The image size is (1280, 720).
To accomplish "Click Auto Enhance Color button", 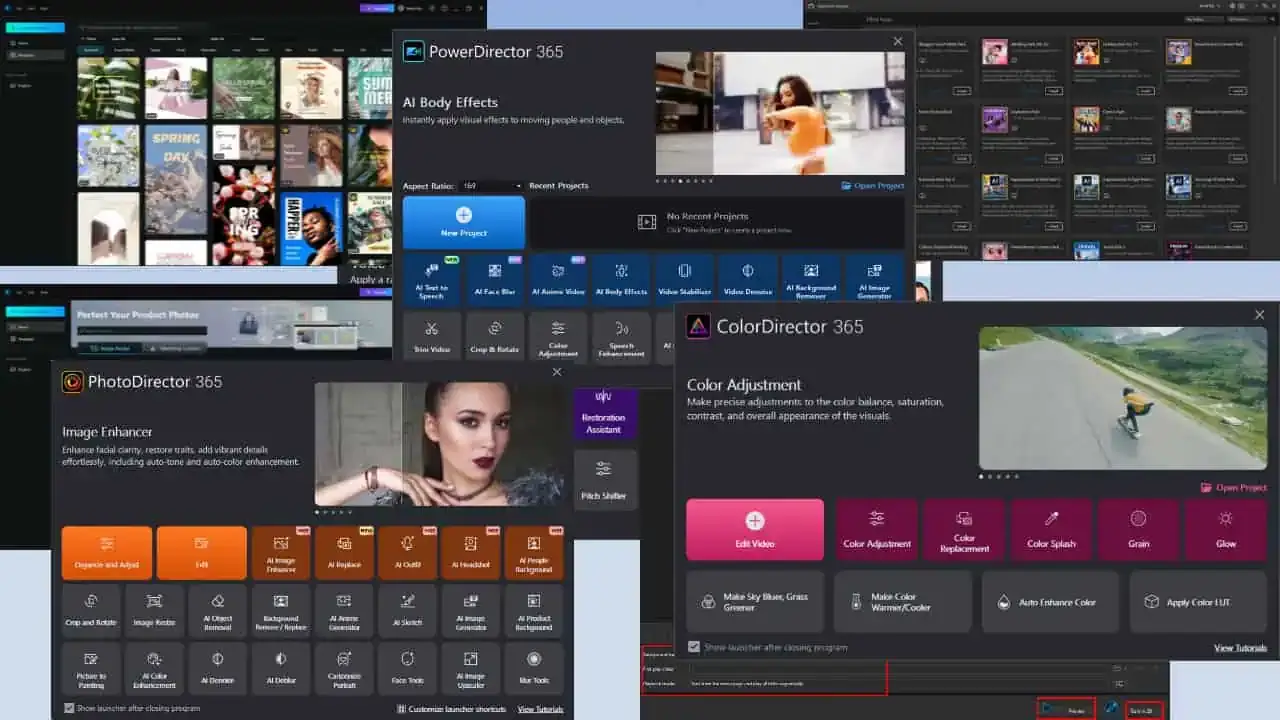I will pyautogui.click(x=1050, y=601).
